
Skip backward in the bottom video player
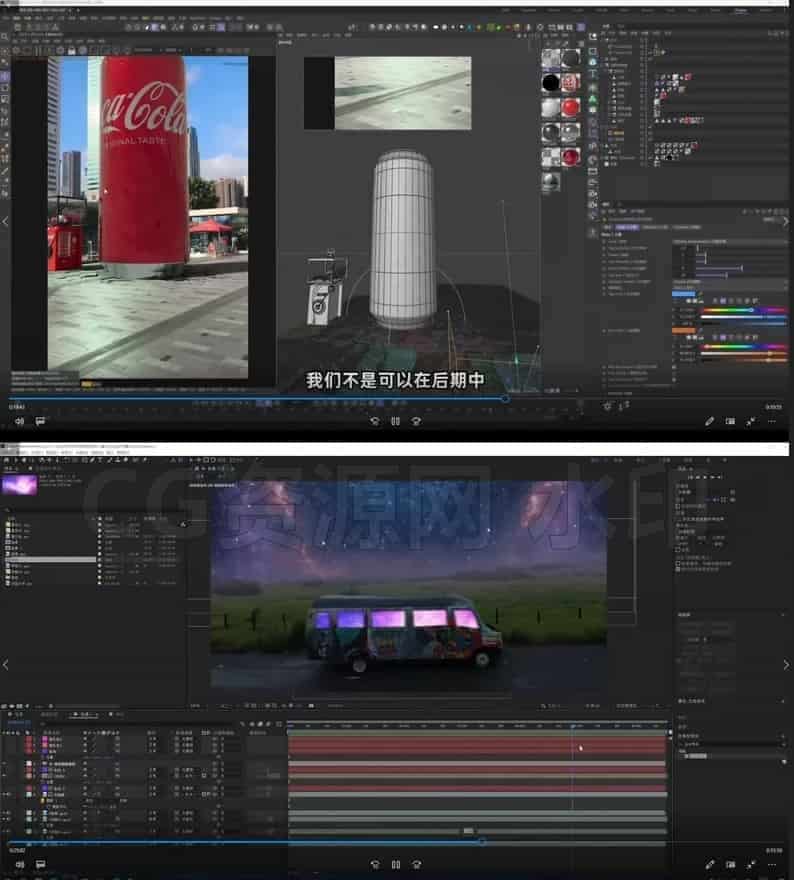click(375, 864)
